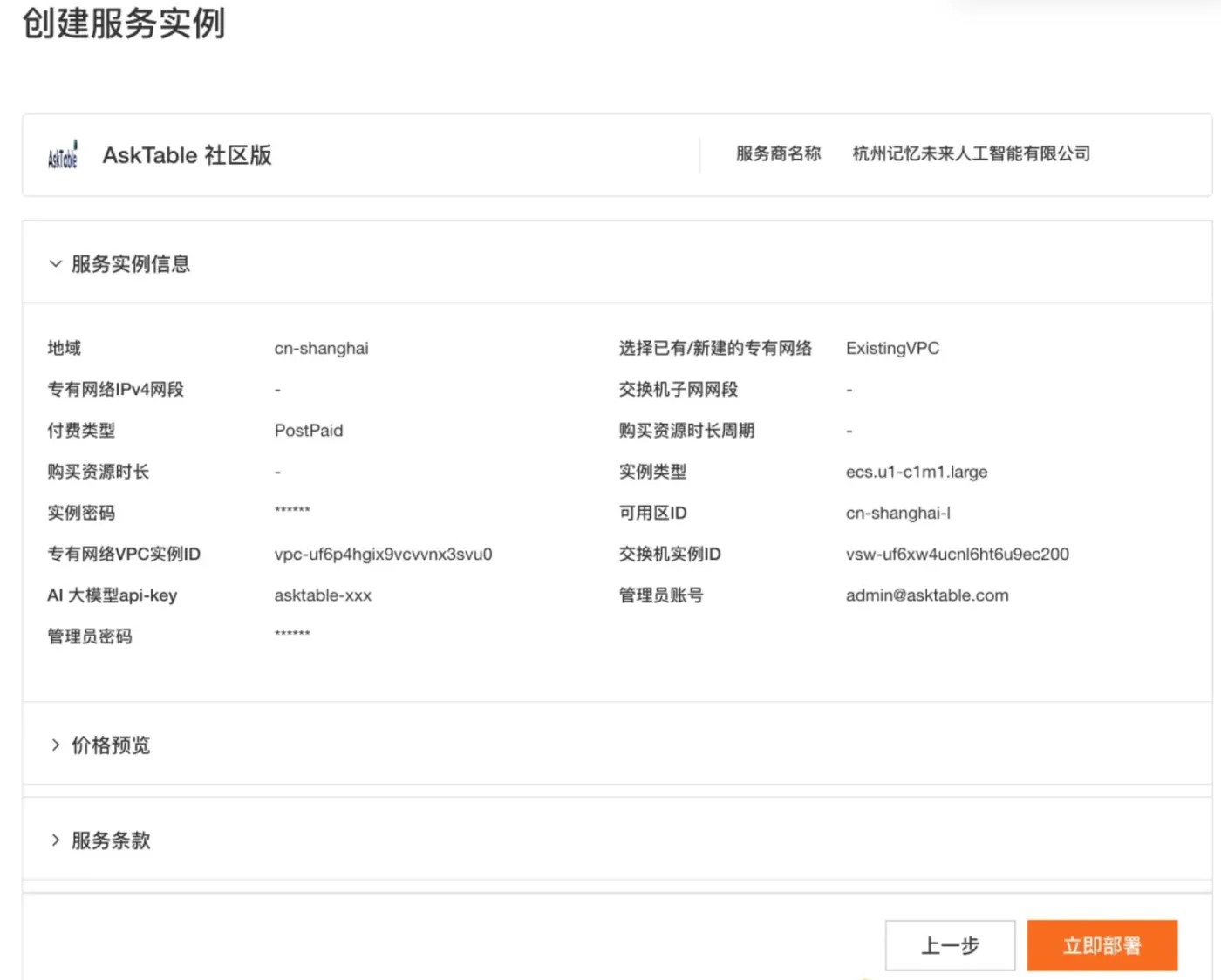
Task: Click the PostPaid billing type value
Action: [309, 430]
